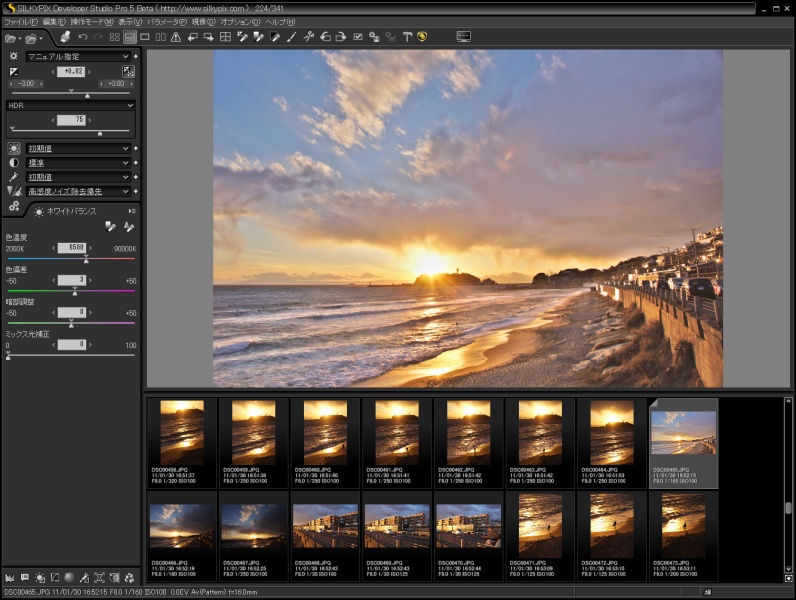This screenshot has width=796, height=600.
Task: Open the パラメータ(P) menu
Action: [167, 22]
